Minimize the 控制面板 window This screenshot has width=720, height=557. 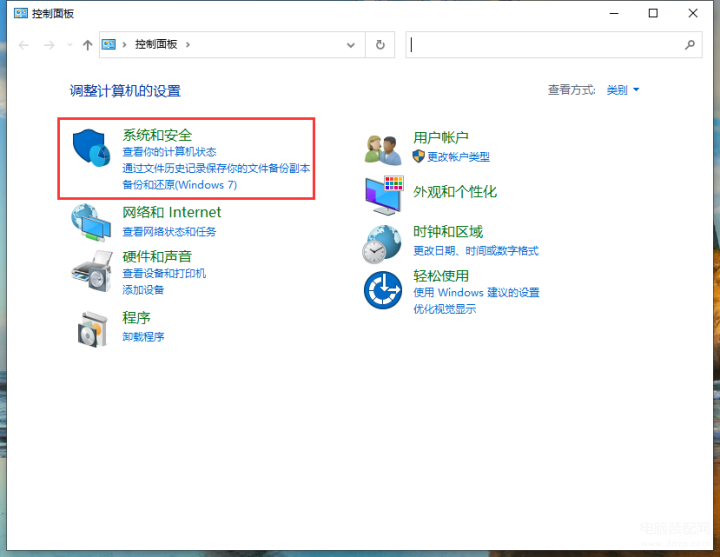pos(614,13)
